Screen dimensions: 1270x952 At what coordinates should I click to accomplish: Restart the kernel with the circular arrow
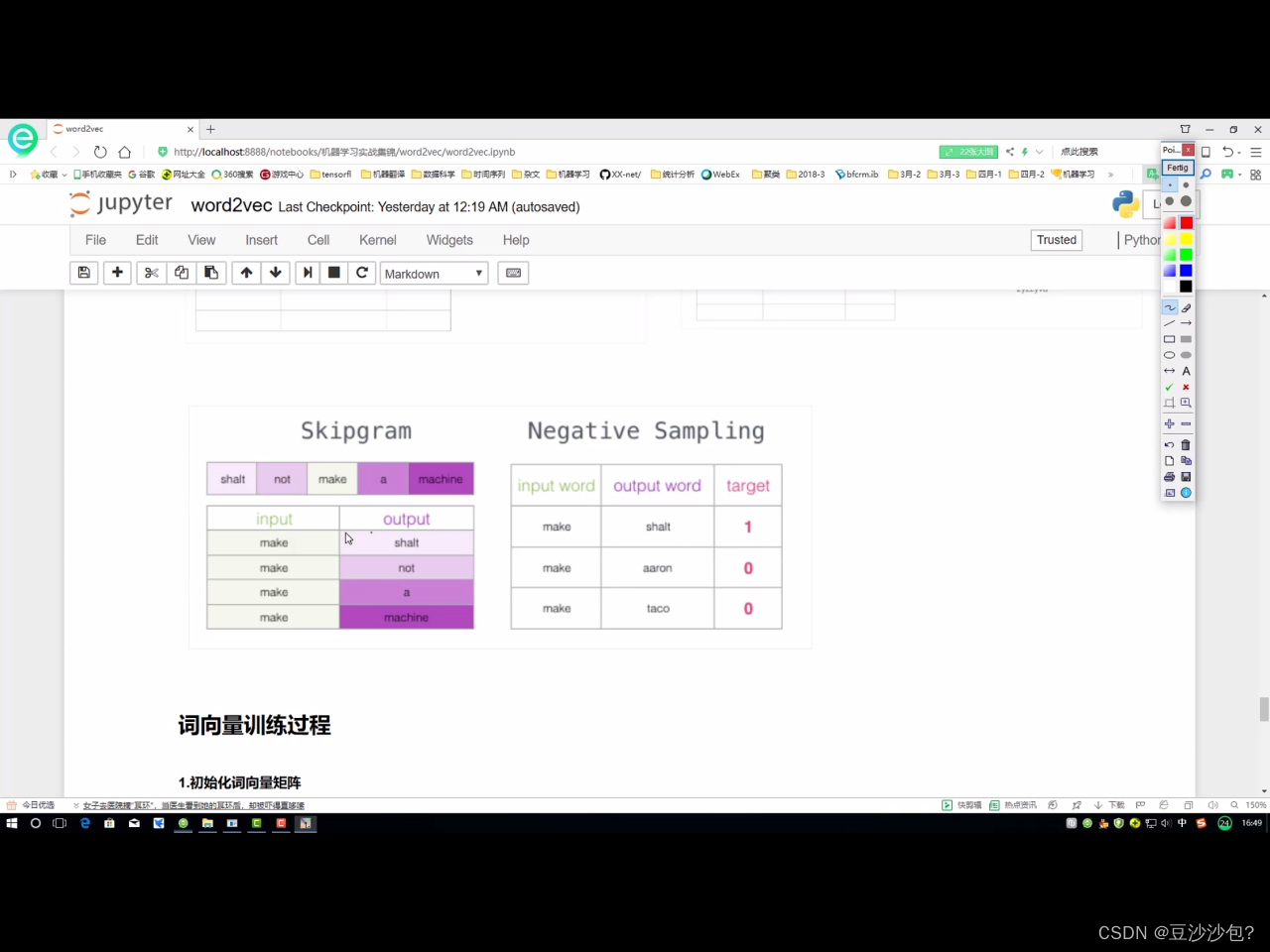click(x=362, y=273)
